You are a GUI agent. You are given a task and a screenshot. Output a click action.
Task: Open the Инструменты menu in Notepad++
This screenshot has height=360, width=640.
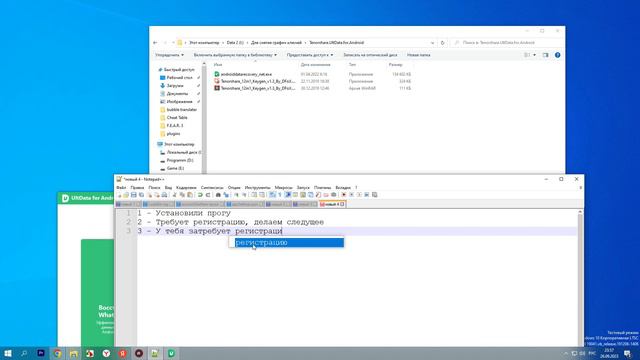[x=258, y=187]
